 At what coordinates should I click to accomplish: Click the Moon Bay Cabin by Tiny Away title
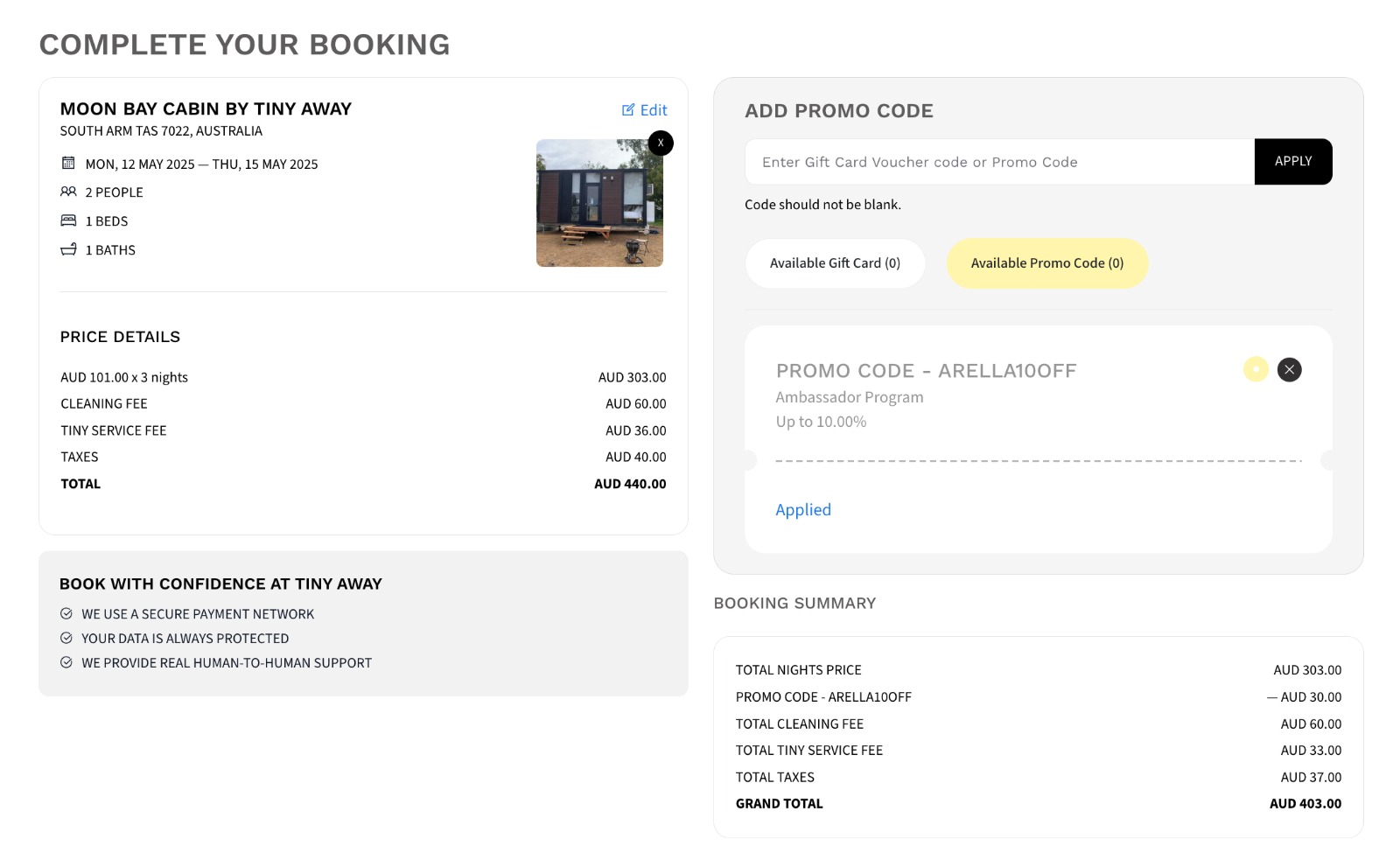tap(206, 108)
